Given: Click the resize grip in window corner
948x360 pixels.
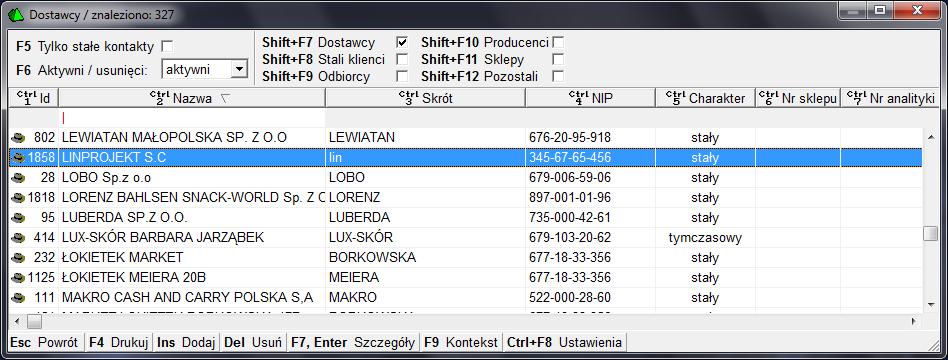Looking at the screenshot, I should 933,345.
